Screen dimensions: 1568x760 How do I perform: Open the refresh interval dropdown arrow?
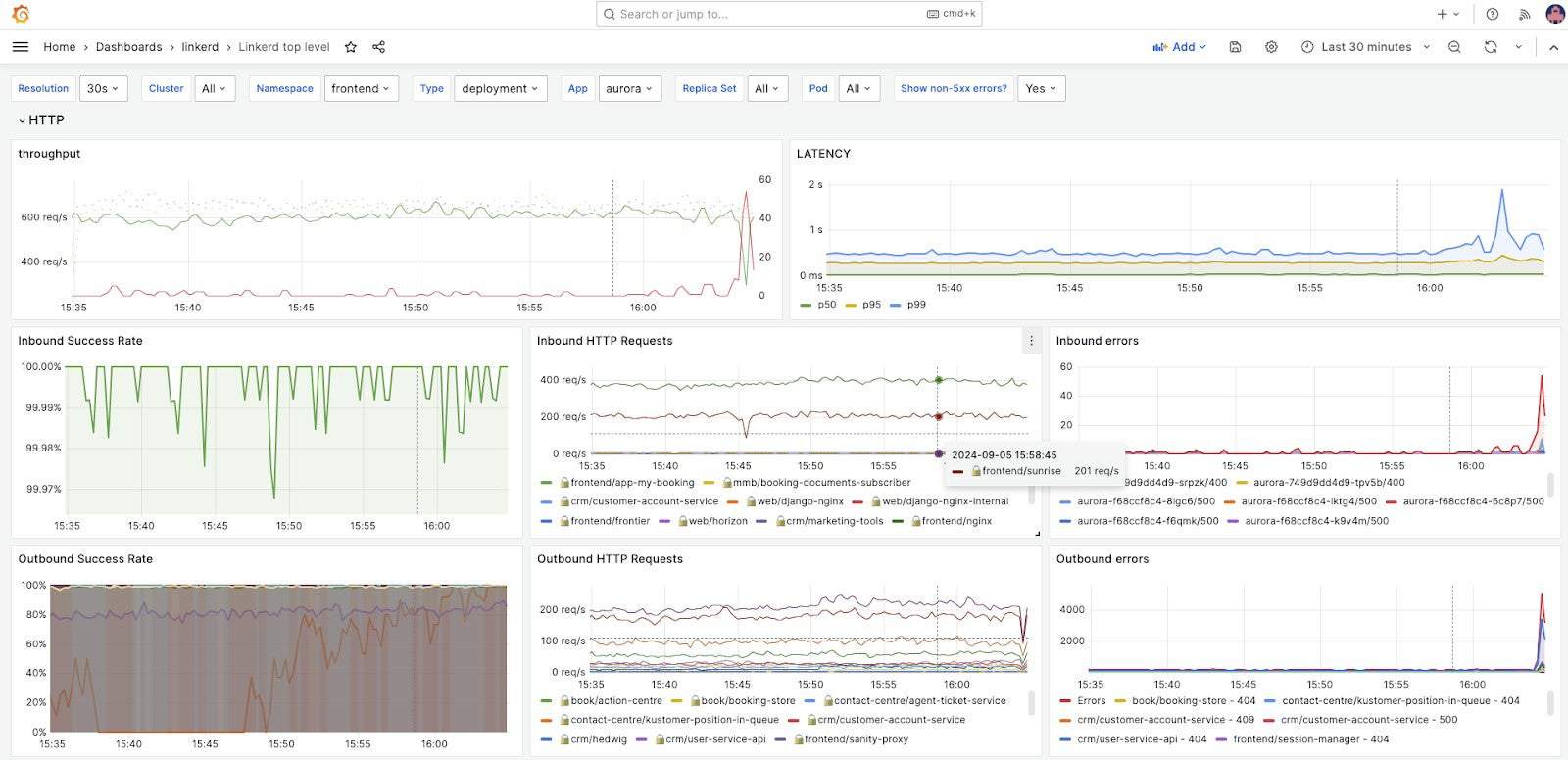click(x=1518, y=47)
